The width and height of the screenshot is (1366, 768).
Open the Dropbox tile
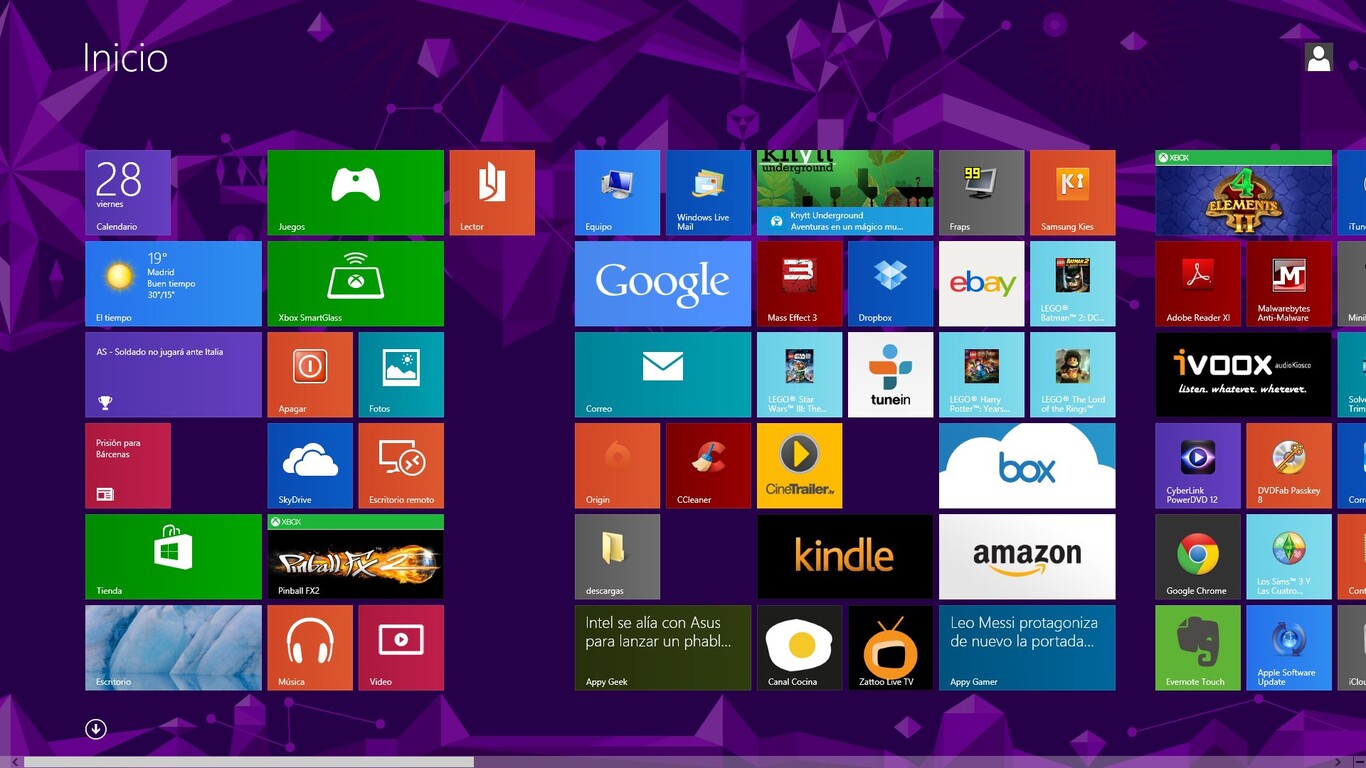(890, 283)
